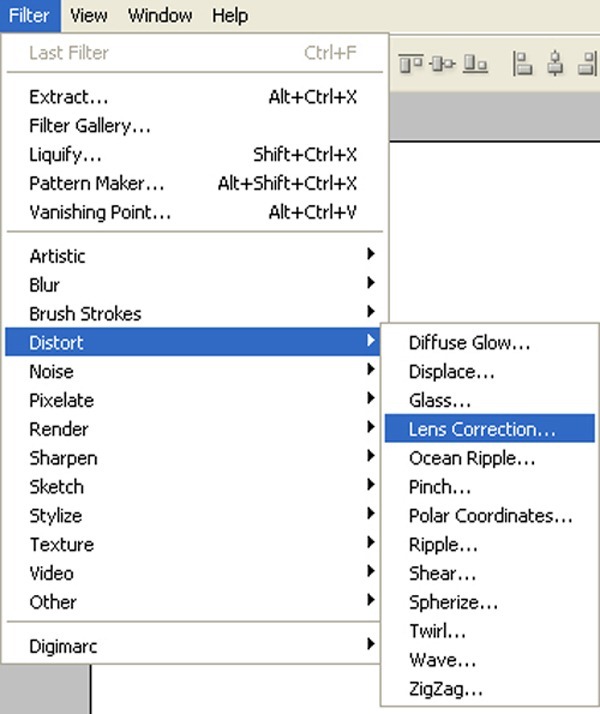Screen dimensions: 600x714
Task: Select the ZigZag filter
Action: [445, 689]
